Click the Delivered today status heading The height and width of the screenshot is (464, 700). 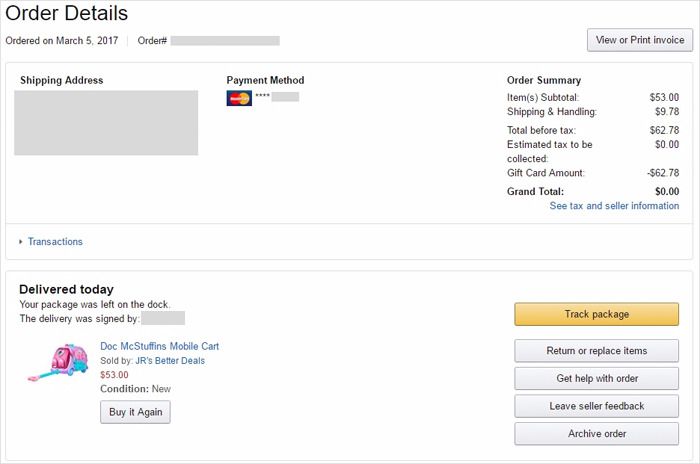67,289
